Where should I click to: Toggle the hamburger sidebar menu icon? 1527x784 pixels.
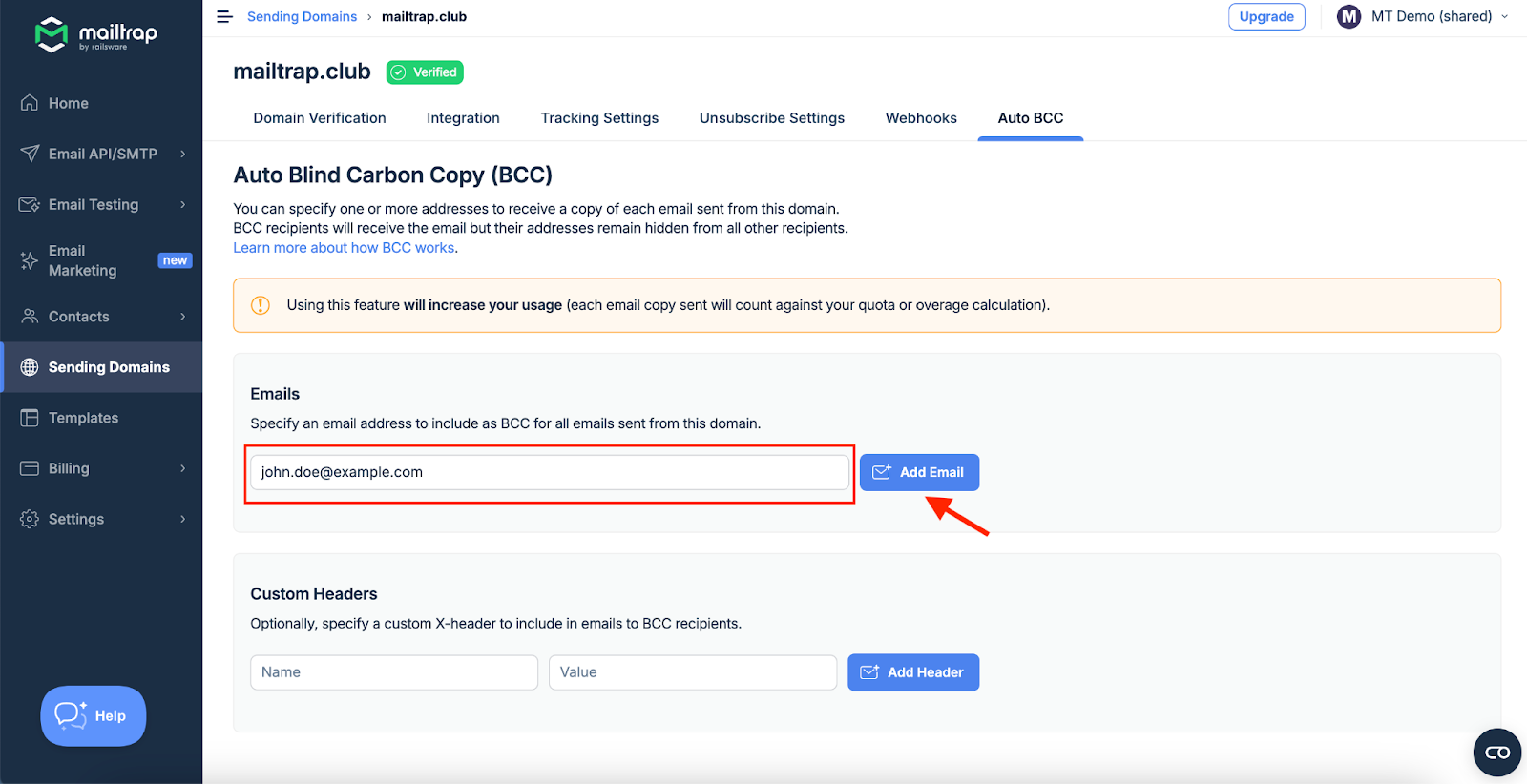[225, 16]
